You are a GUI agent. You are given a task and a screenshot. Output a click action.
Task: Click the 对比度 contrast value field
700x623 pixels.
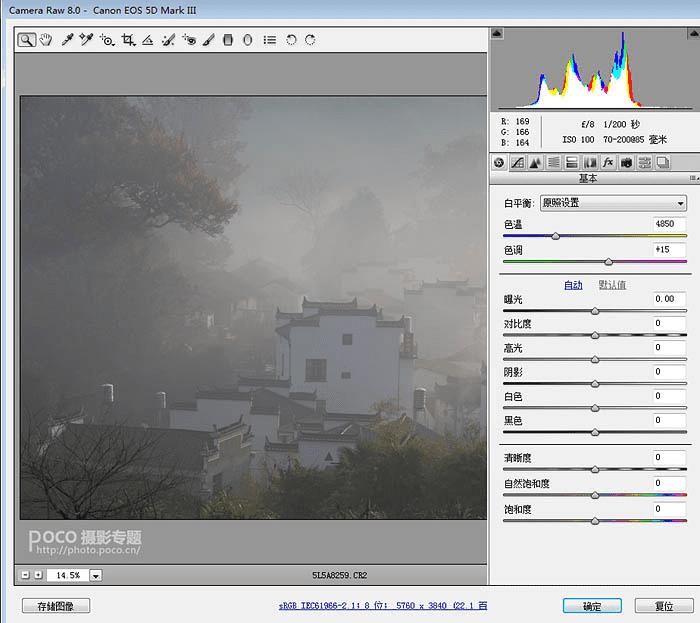(669, 323)
